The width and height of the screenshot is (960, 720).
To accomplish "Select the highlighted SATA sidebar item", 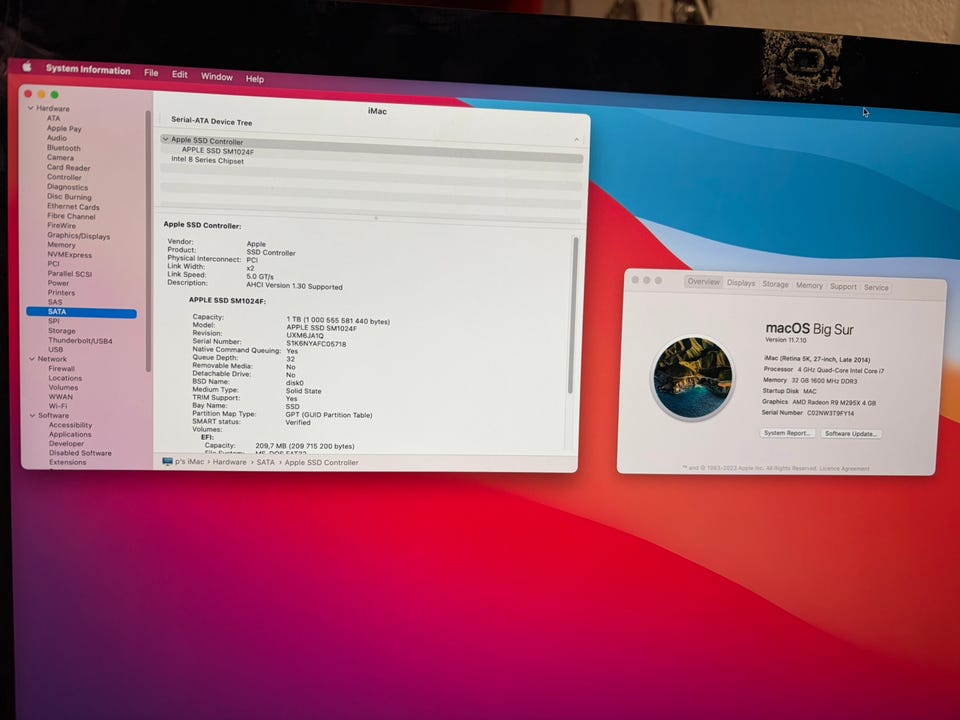I will point(81,312).
